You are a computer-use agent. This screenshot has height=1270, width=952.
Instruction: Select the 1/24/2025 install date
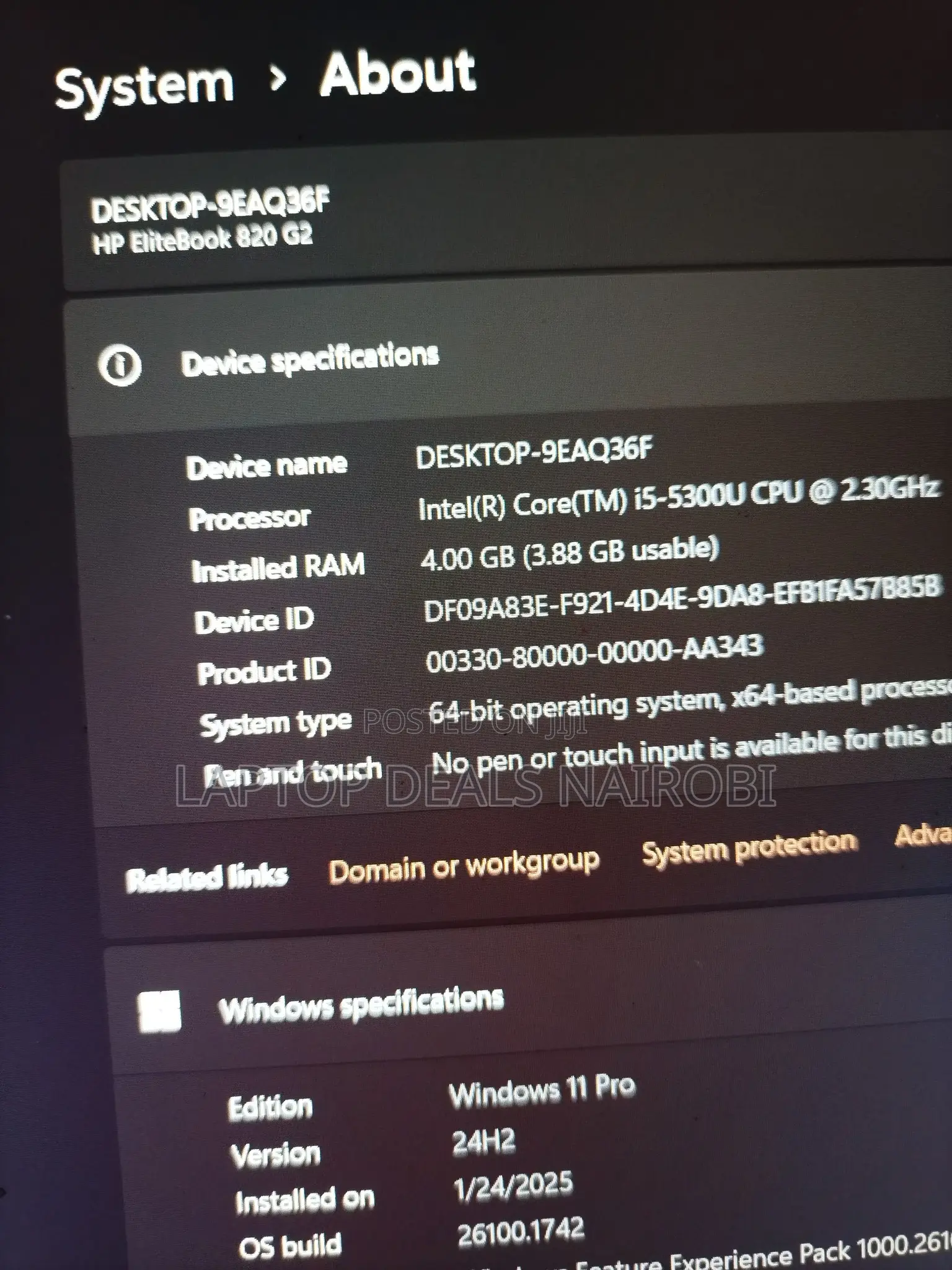click(513, 1186)
